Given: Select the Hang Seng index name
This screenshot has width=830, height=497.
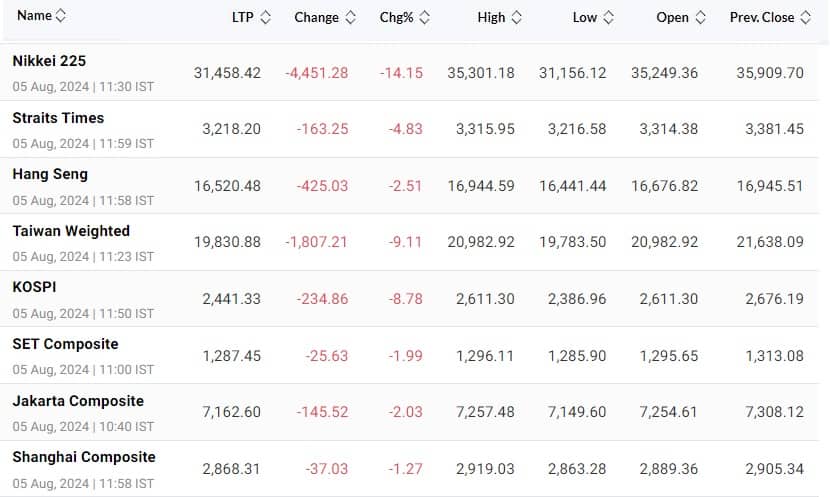Looking at the screenshot, I should click(50, 174).
